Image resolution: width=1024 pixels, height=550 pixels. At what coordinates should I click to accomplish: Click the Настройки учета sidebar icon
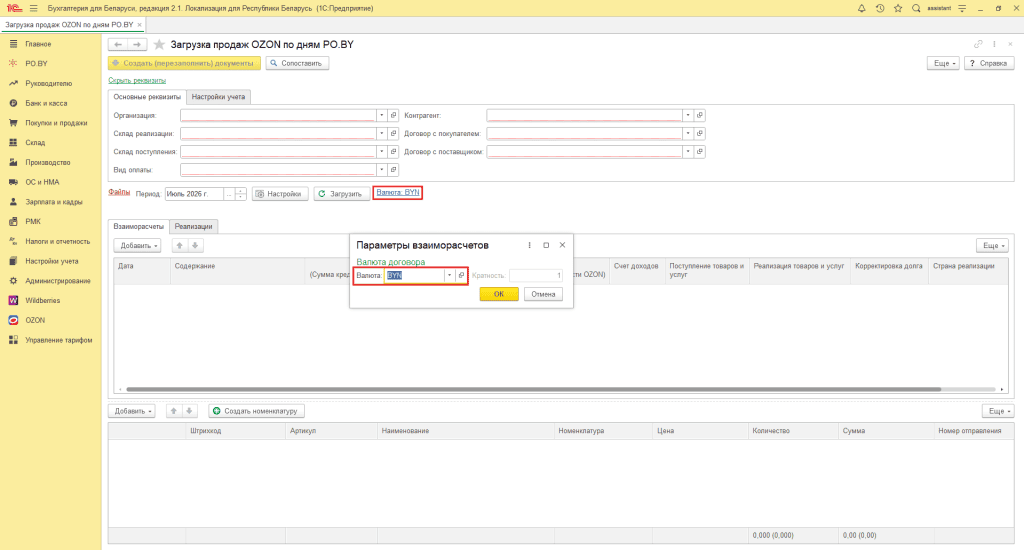(13, 261)
